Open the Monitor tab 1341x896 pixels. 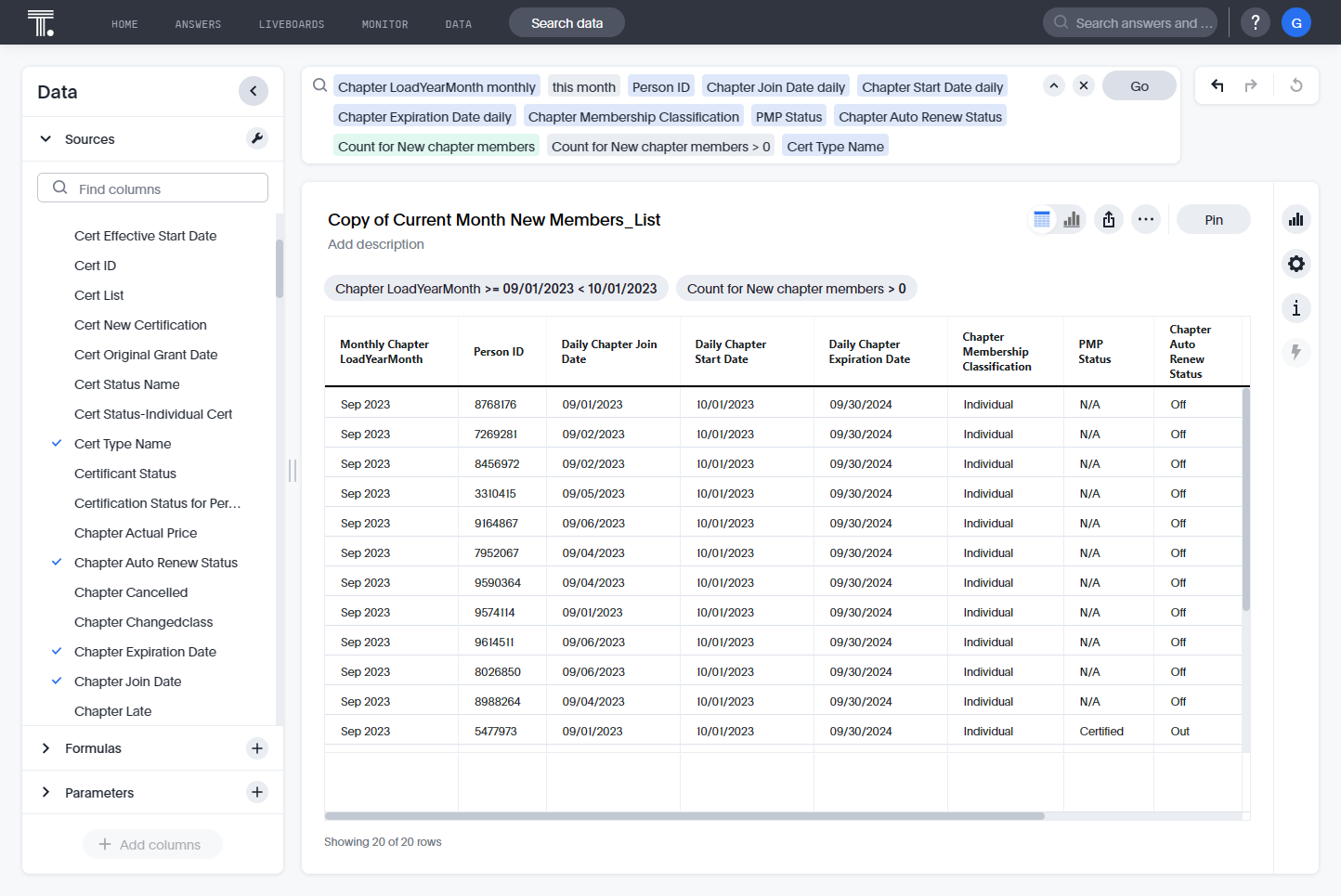click(x=384, y=24)
